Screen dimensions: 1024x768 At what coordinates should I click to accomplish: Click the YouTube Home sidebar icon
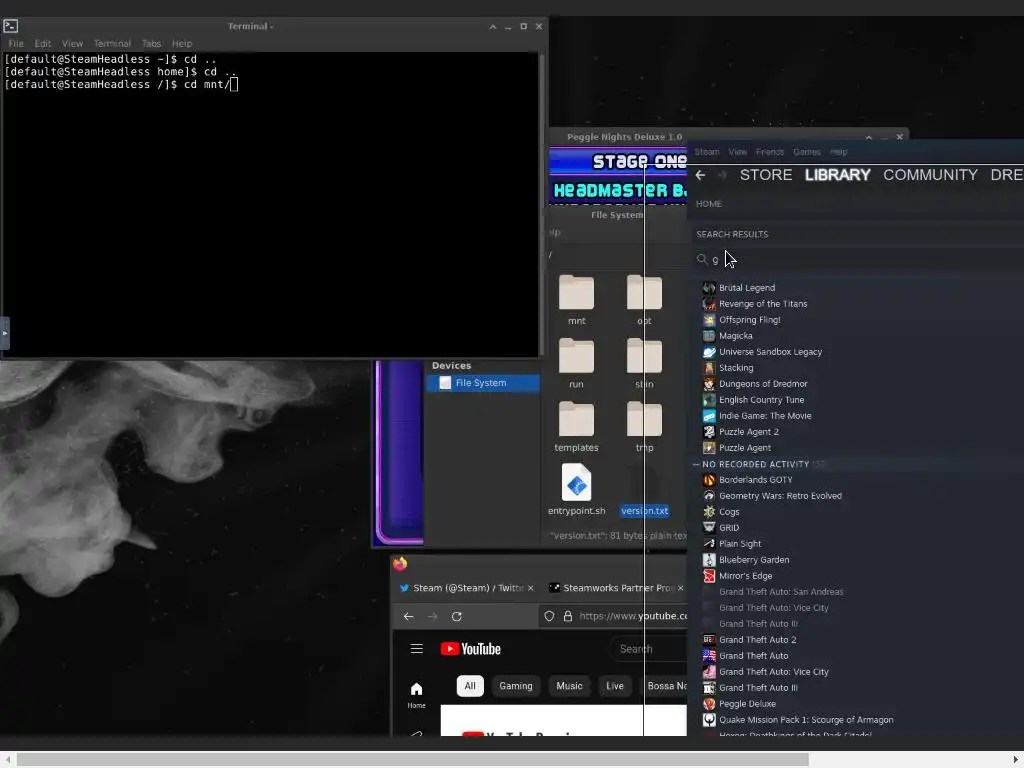point(416,695)
